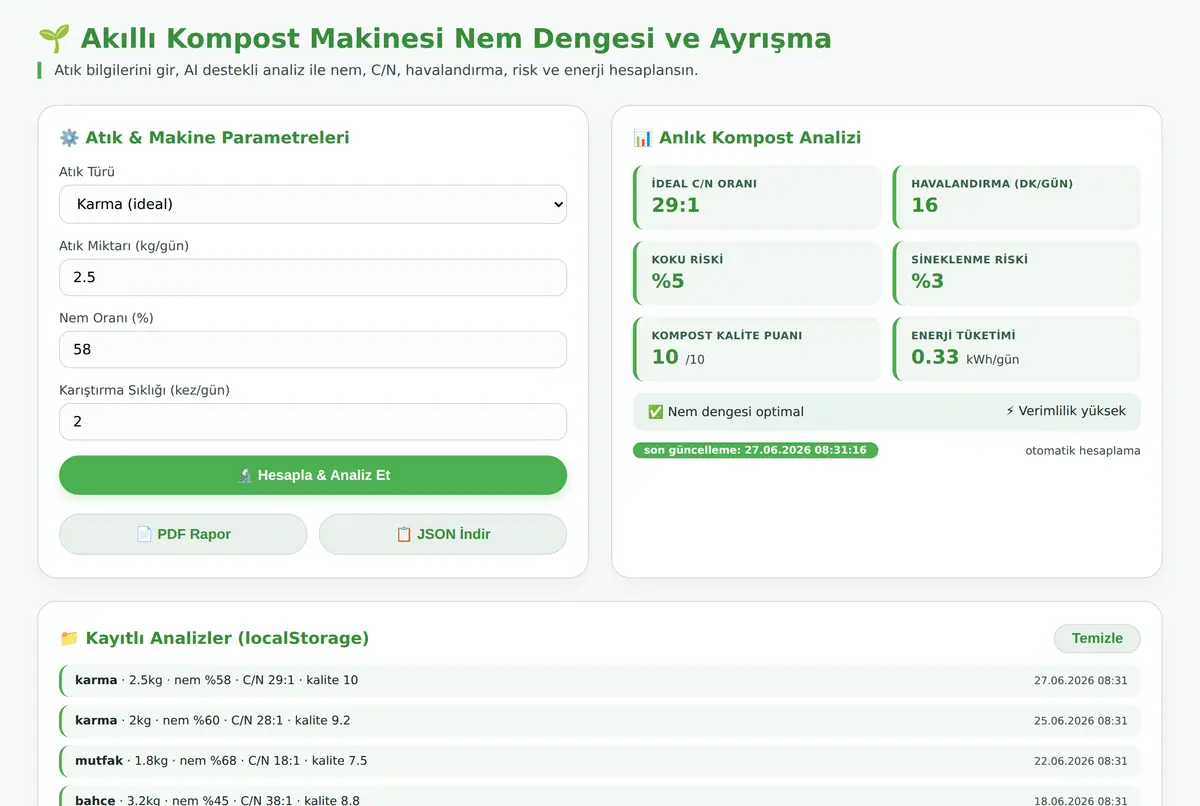Select the Havalandırma (dk/gün) 16 card
1200x806 pixels.
tap(1017, 197)
